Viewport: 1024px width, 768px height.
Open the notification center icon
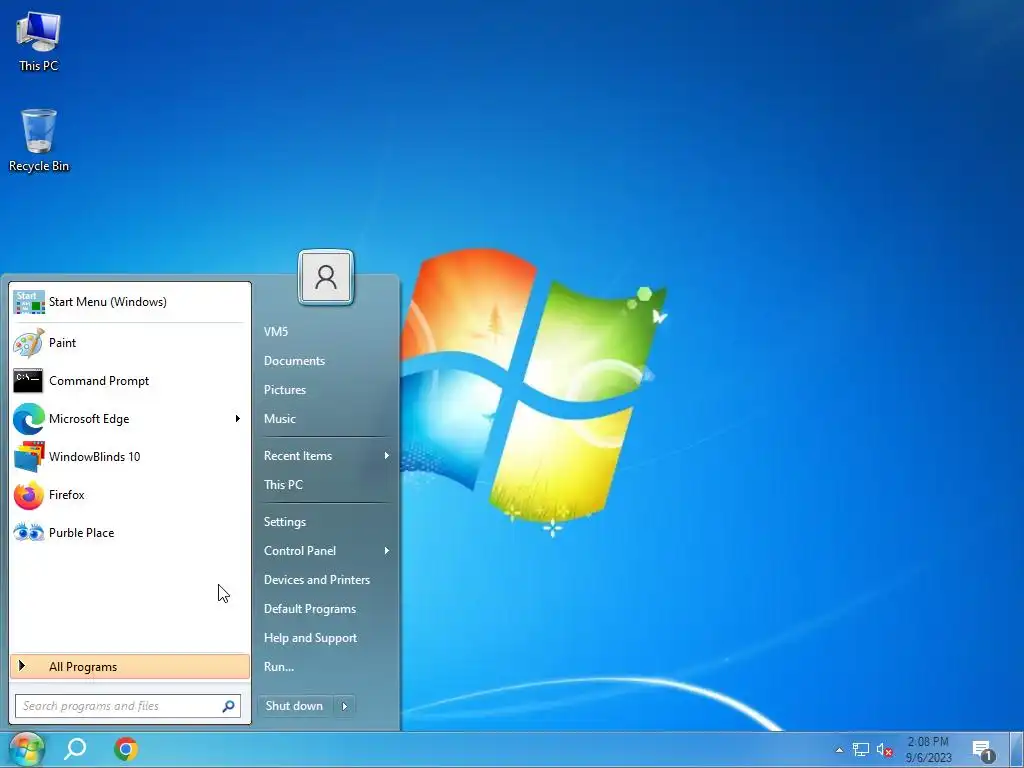point(983,751)
